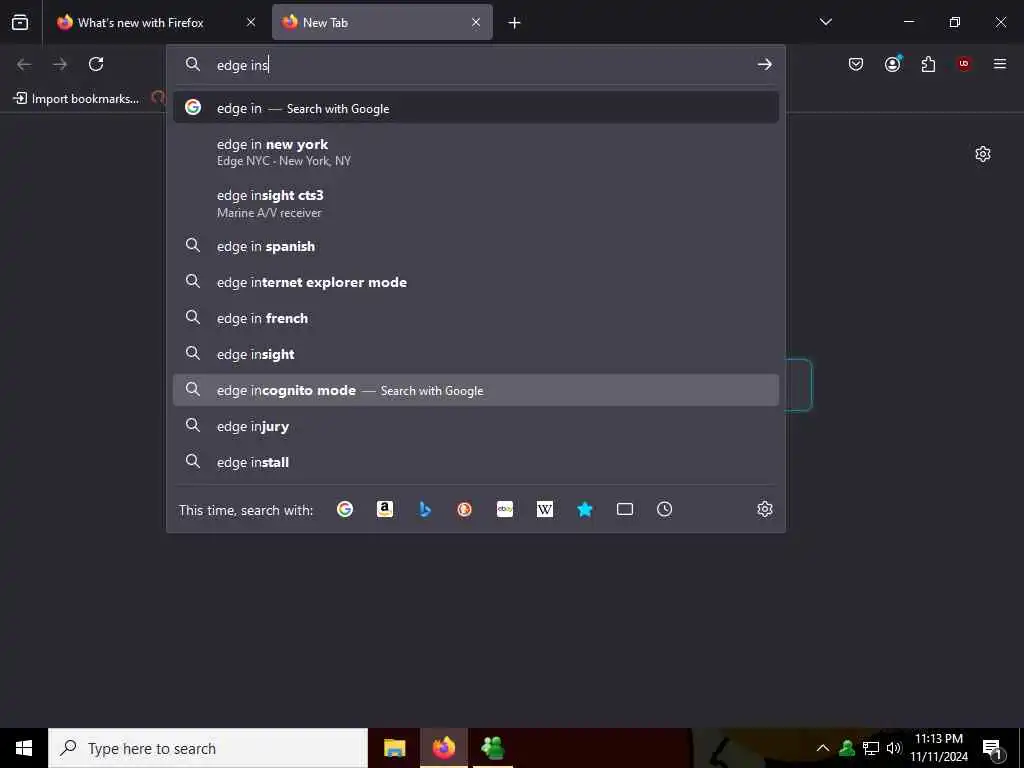Reload the current page
This screenshot has height=768, width=1024.
(96, 64)
